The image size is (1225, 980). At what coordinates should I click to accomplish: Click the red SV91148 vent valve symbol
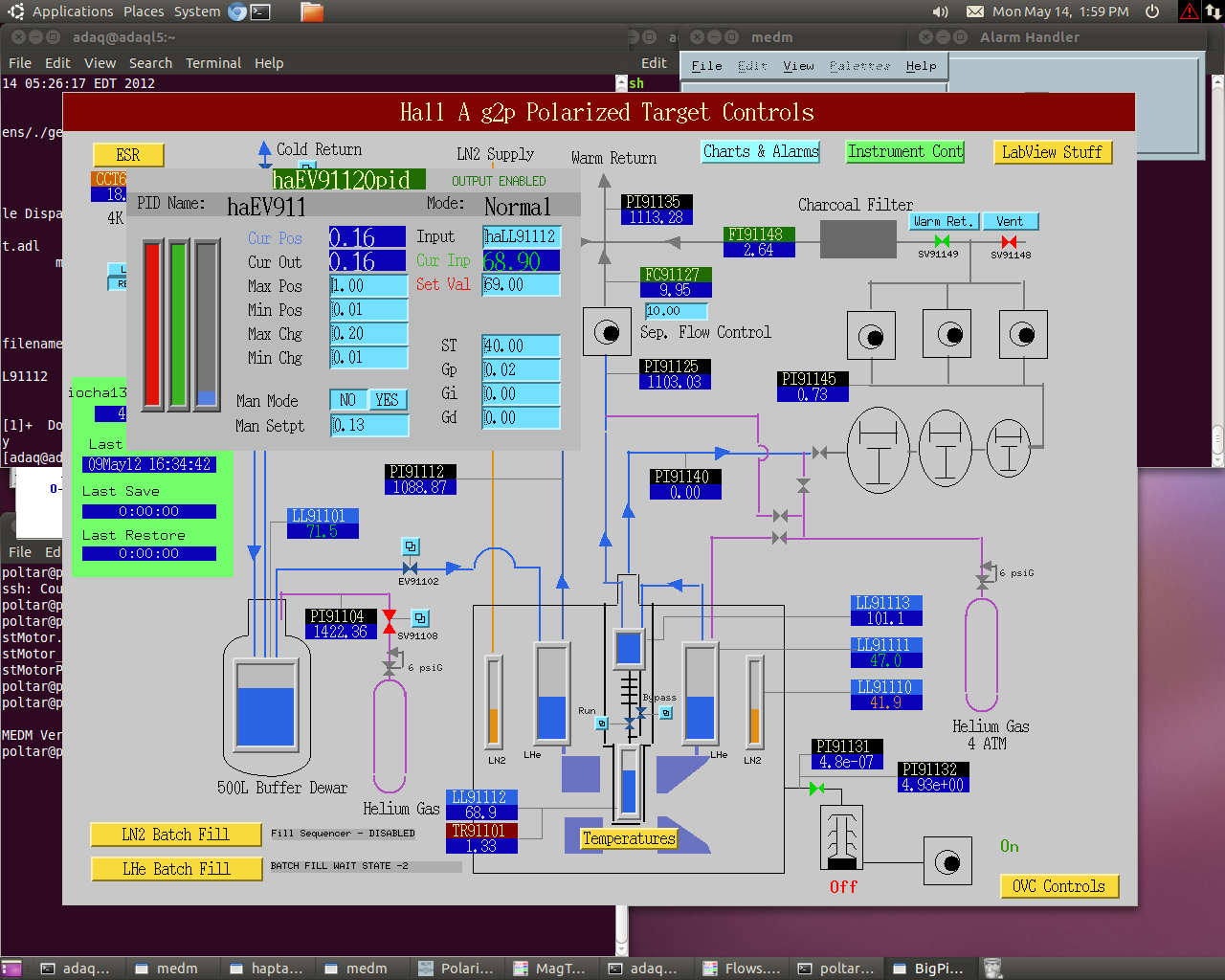point(1009,241)
